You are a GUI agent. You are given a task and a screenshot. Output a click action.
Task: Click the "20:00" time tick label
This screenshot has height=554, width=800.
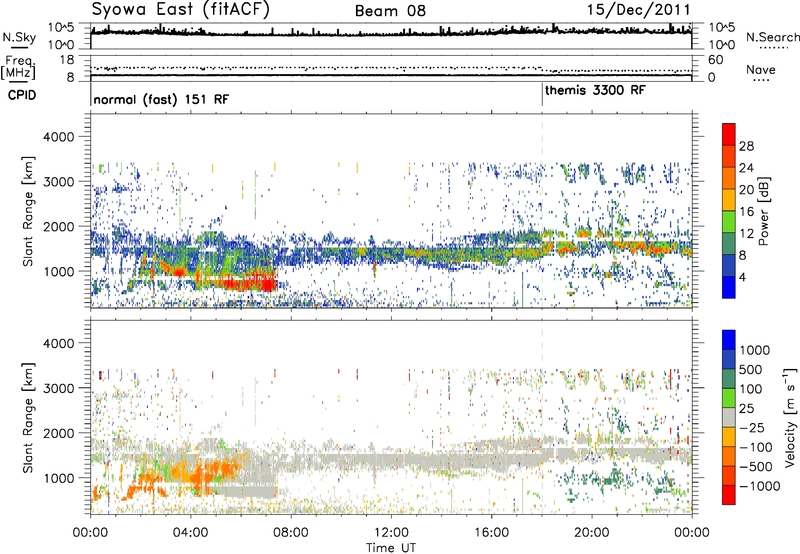[591, 533]
